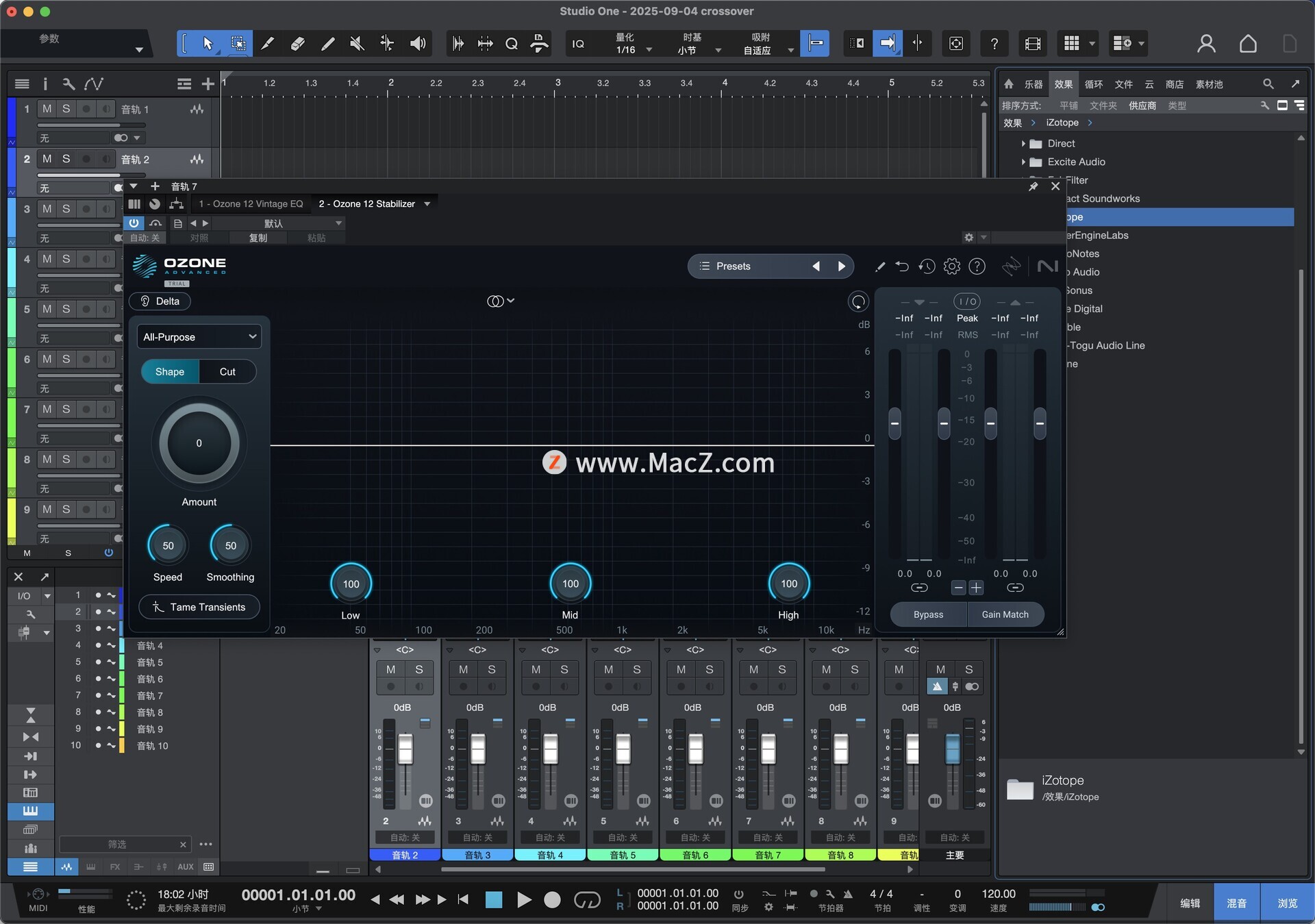Select the Paint pencil tool
1315x924 pixels.
click(x=327, y=44)
